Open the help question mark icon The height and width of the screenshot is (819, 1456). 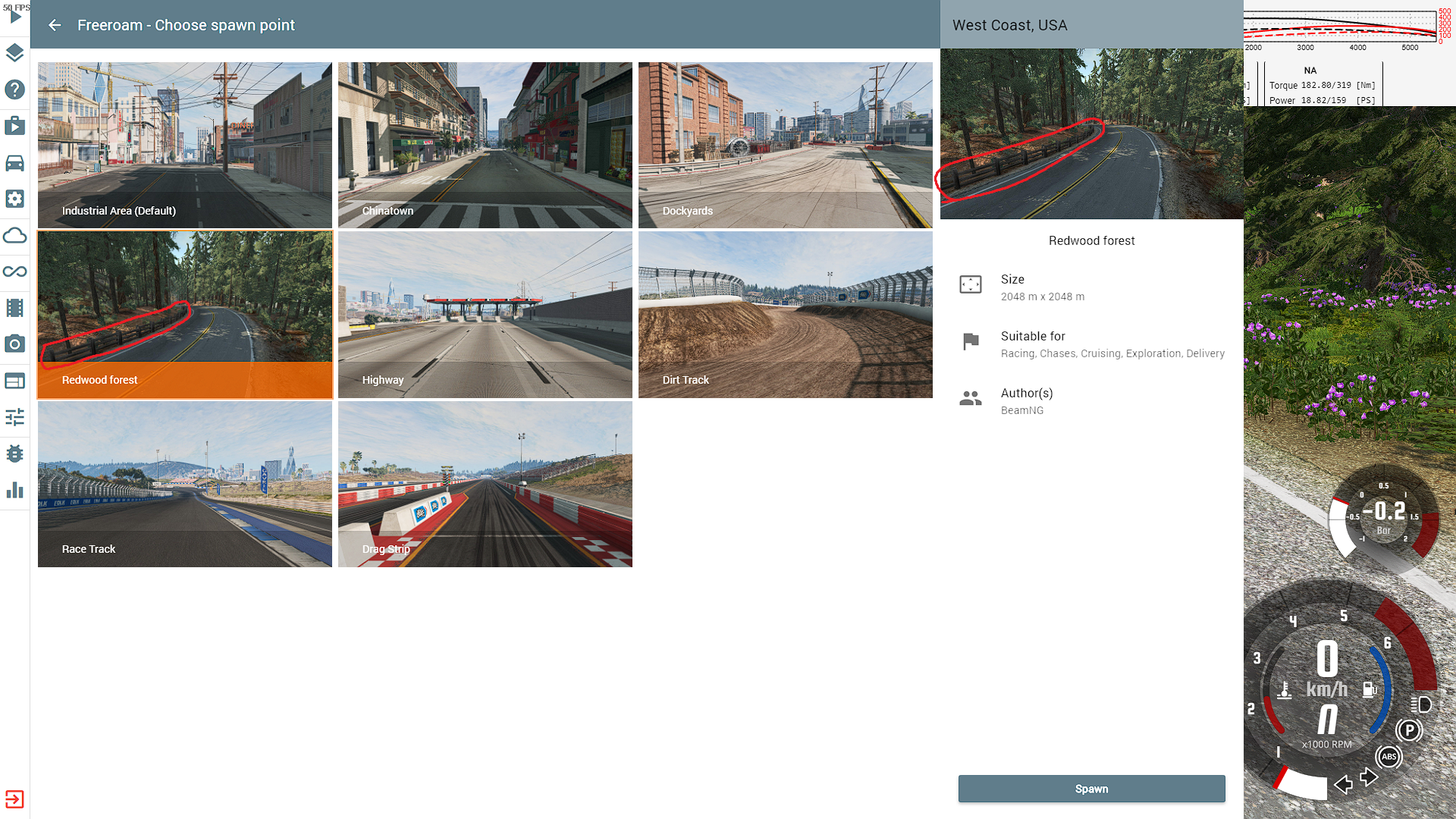[x=15, y=89]
